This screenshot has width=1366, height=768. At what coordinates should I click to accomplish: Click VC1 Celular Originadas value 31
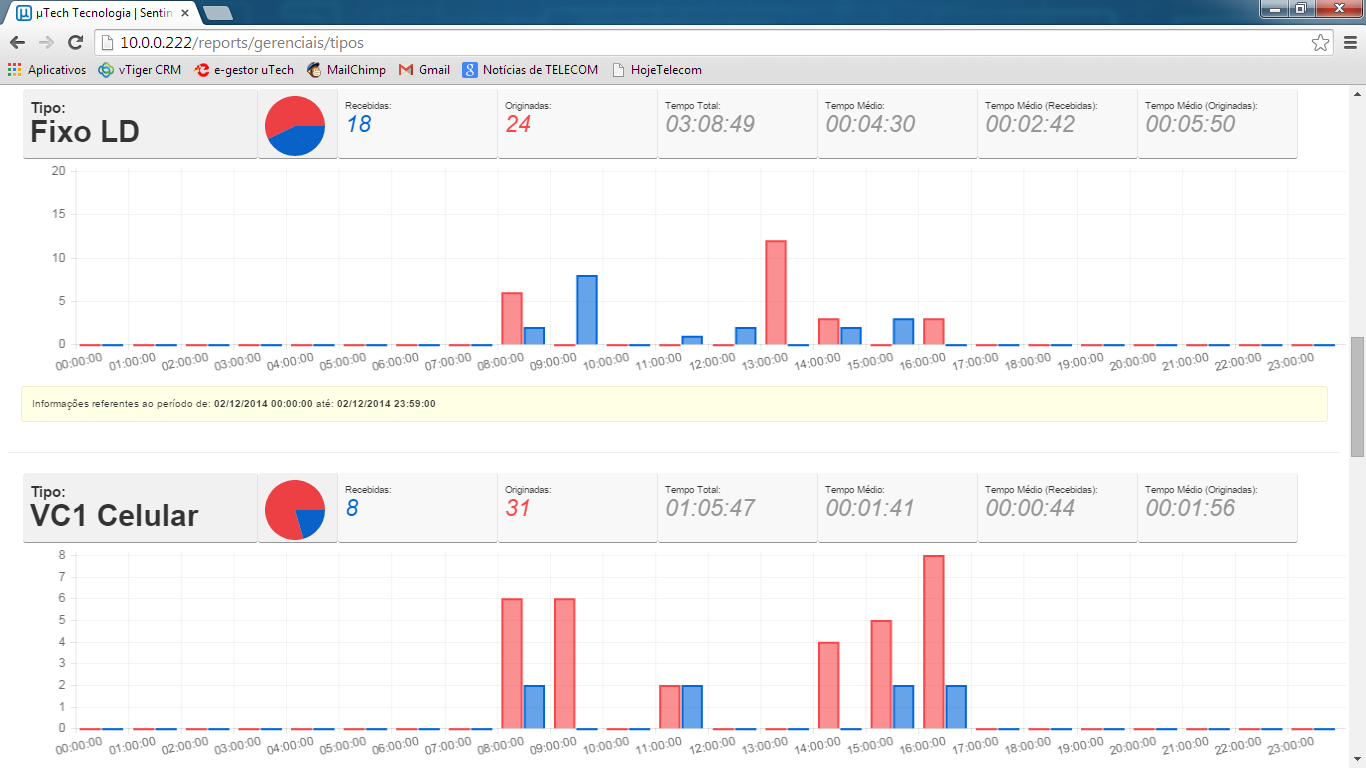(x=518, y=508)
